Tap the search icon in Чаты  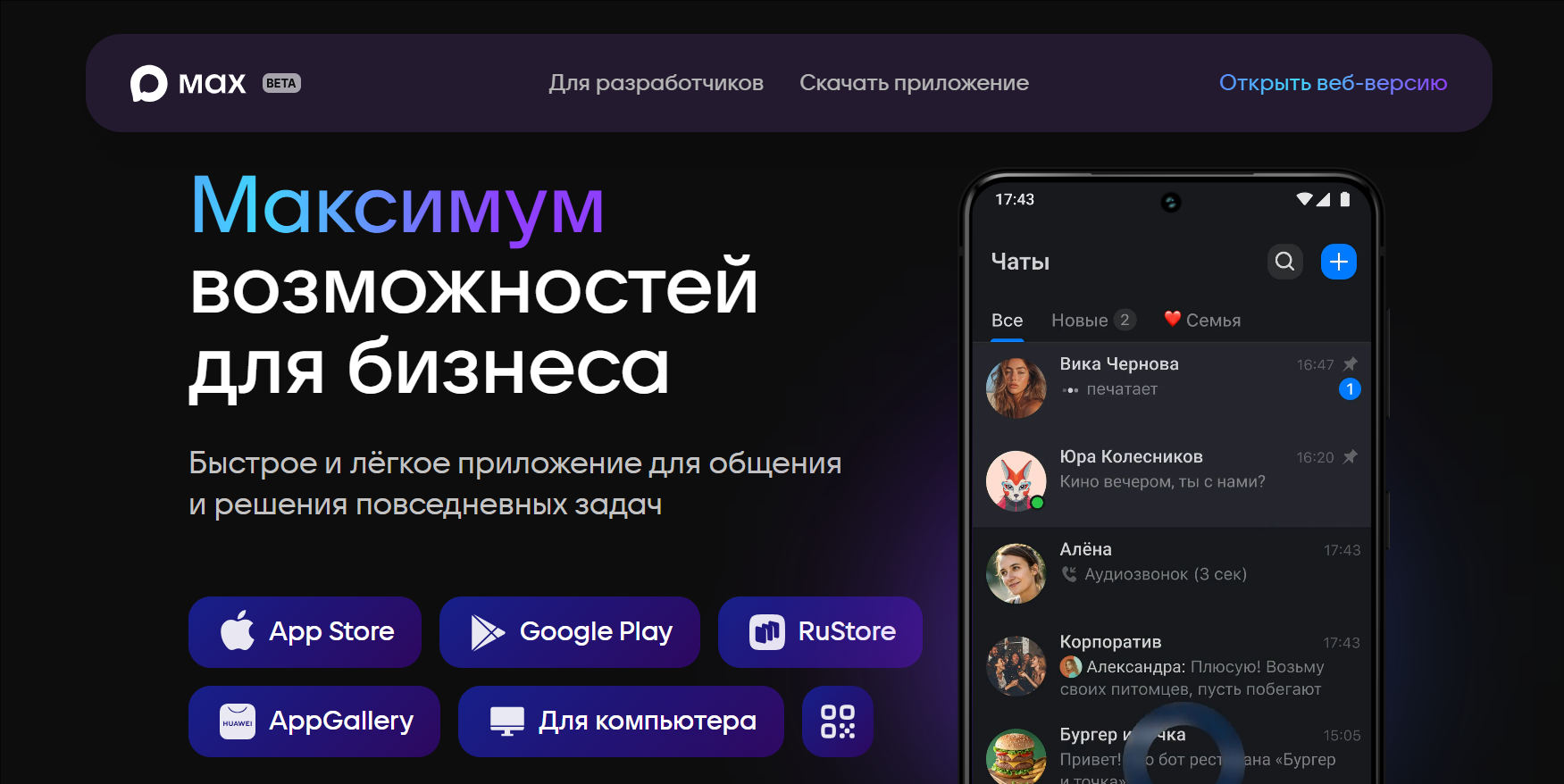pos(1284,262)
